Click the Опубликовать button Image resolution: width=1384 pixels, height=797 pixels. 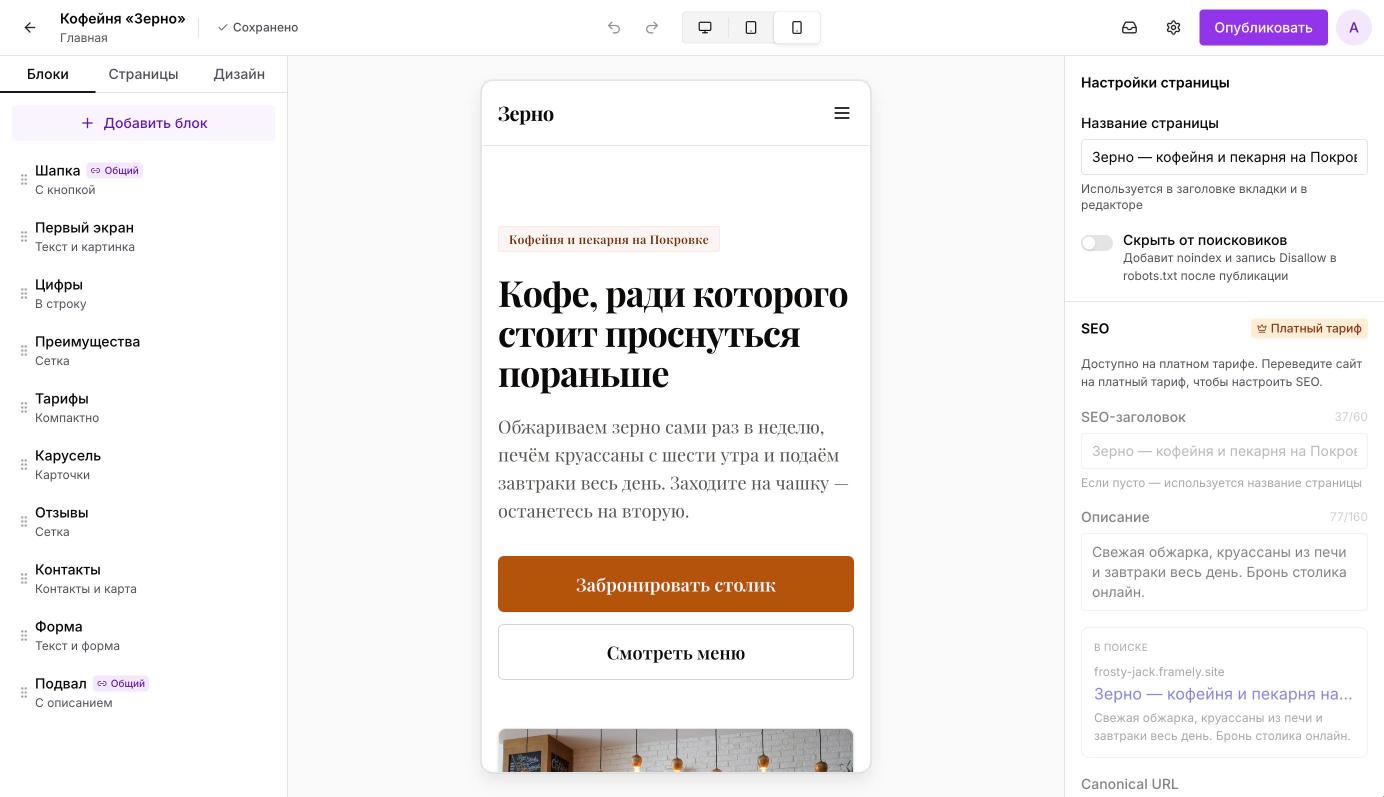coord(1263,28)
